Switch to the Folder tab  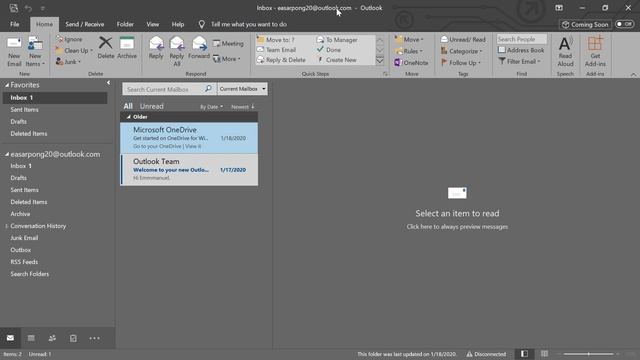point(125,24)
